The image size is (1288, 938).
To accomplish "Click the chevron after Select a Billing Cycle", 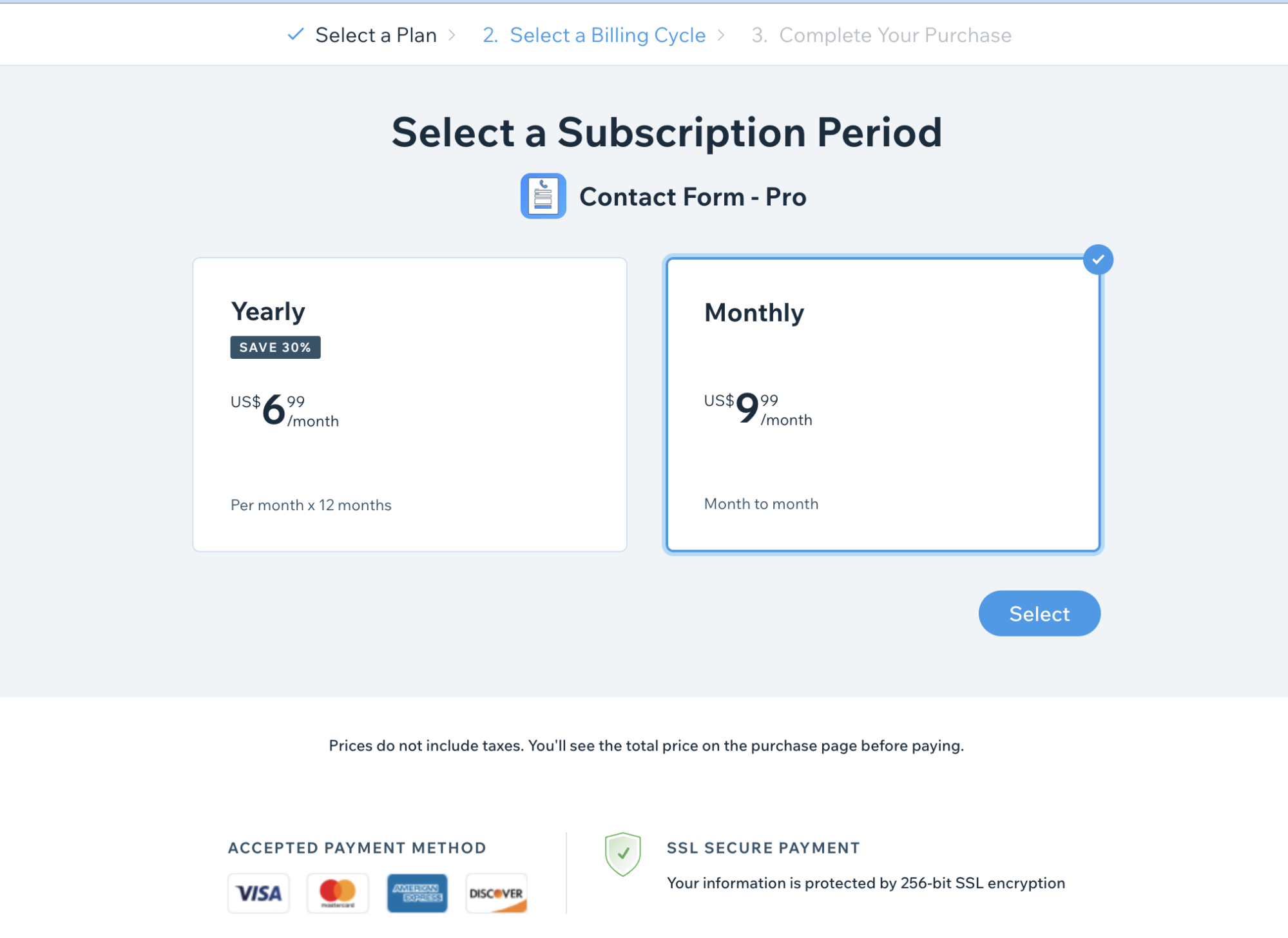I will [721, 35].
